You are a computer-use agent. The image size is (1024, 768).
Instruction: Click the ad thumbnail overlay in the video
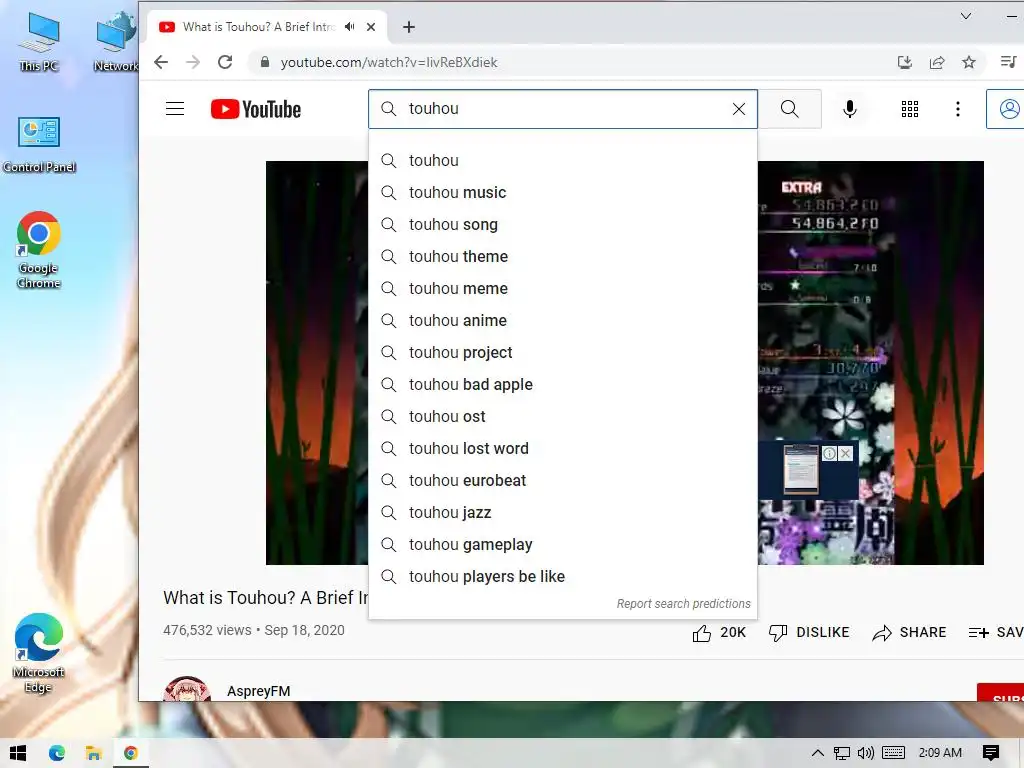pos(801,470)
